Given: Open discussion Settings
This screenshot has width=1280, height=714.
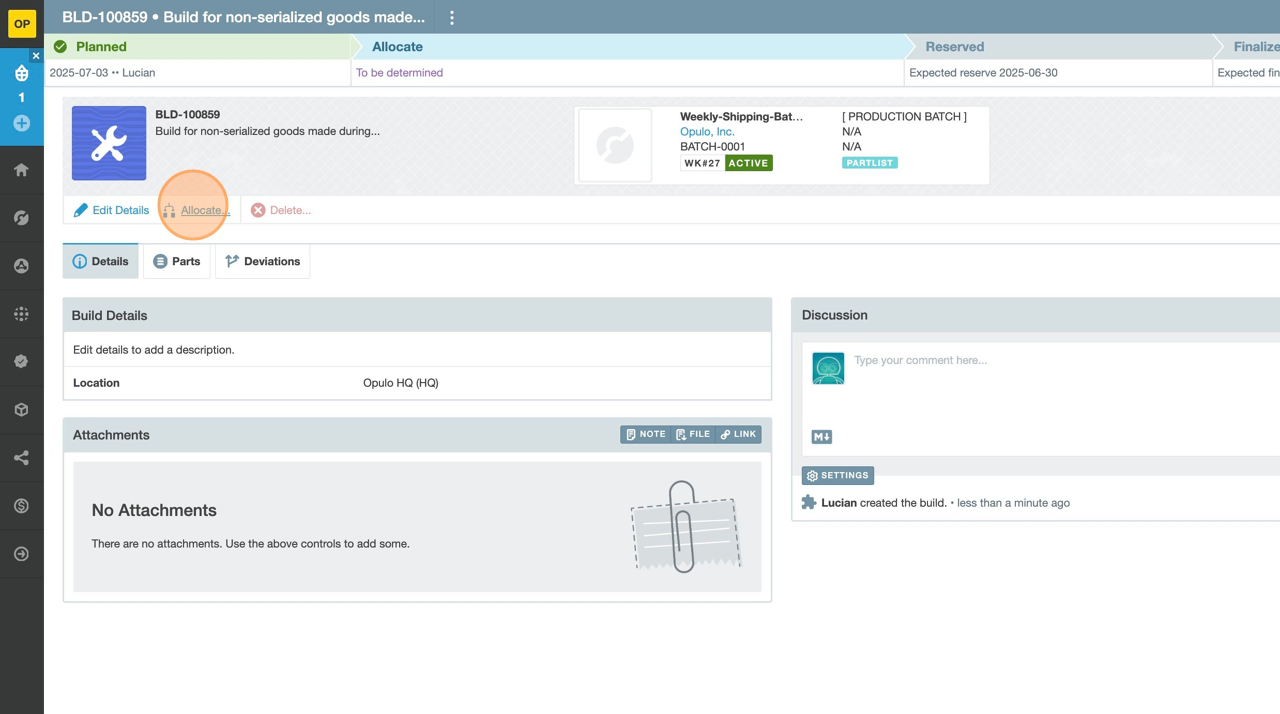Looking at the screenshot, I should pos(838,475).
